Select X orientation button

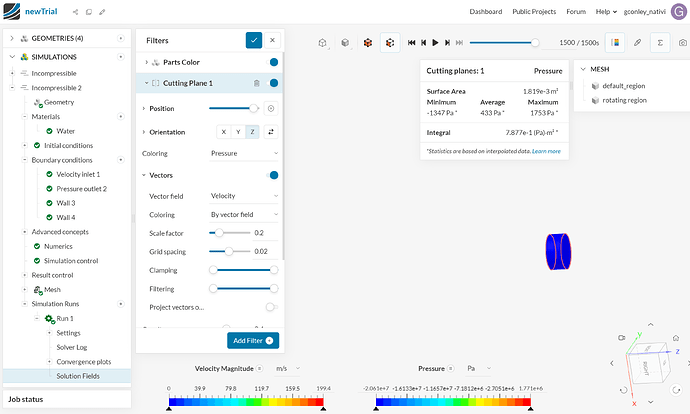click(224, 132)
